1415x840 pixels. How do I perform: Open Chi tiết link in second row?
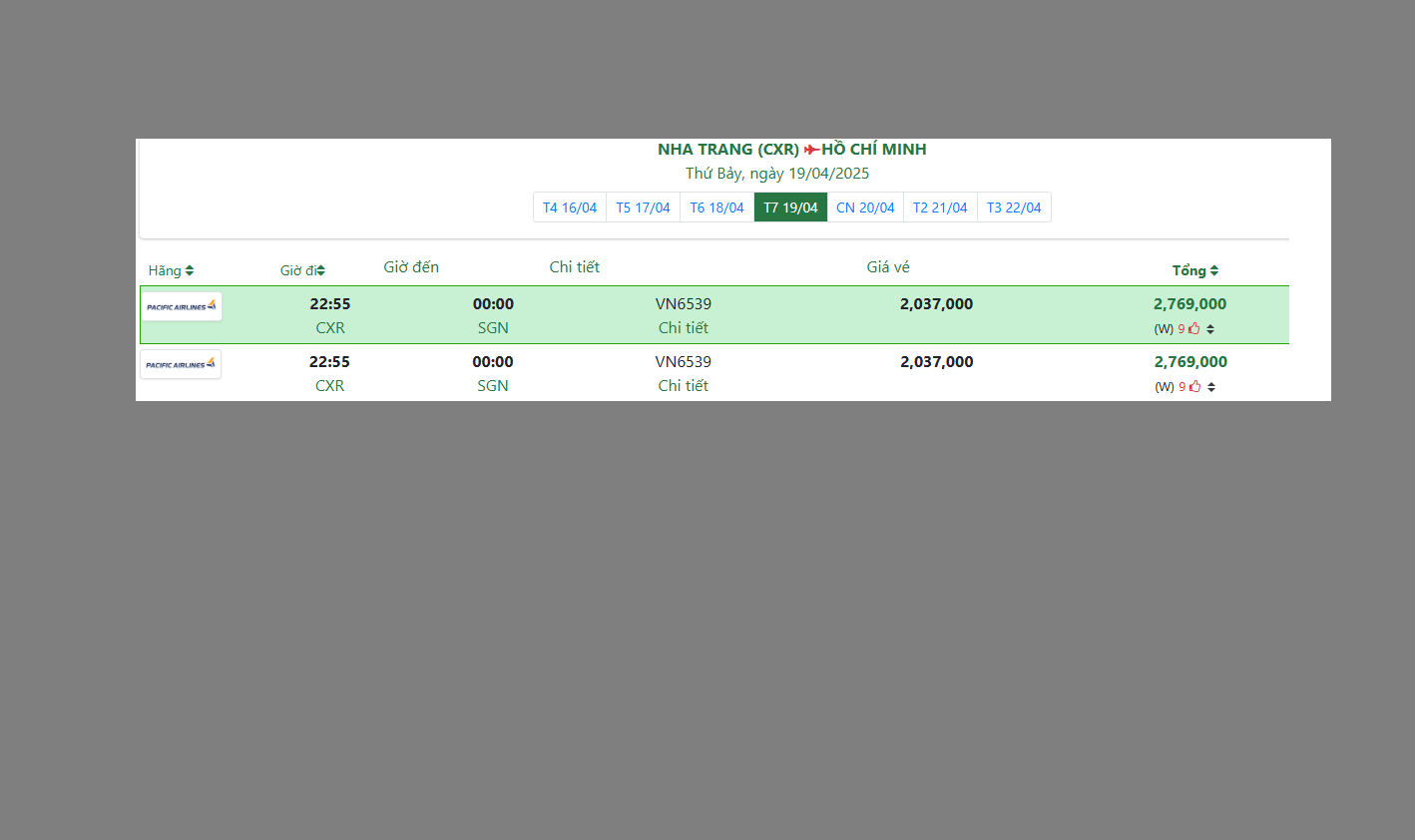click(x=684, y=386)
